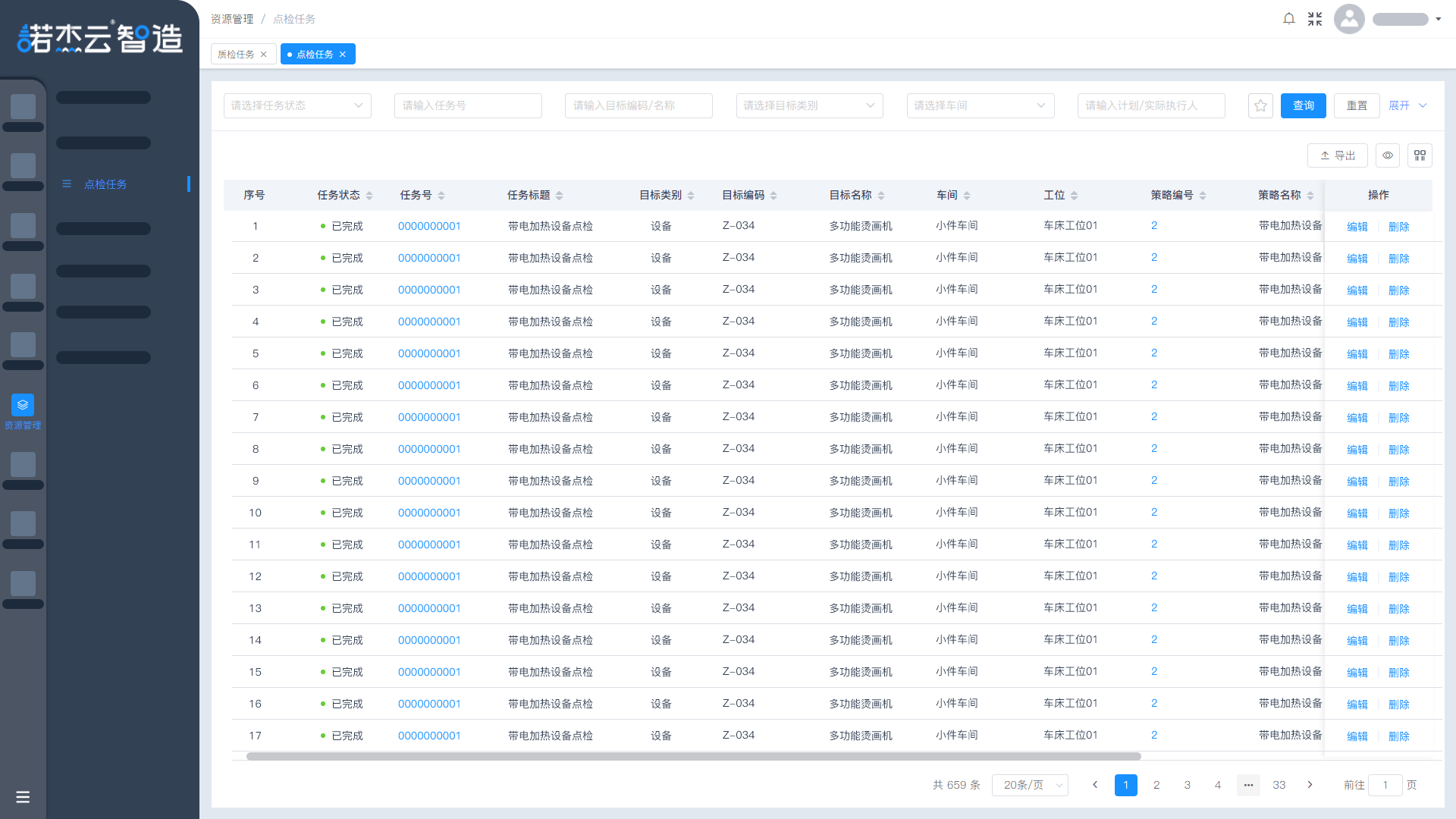Viewport: 1456px width, 819px height.
Task: Click the 请输入任务号 input field
Action: point(468,105)
